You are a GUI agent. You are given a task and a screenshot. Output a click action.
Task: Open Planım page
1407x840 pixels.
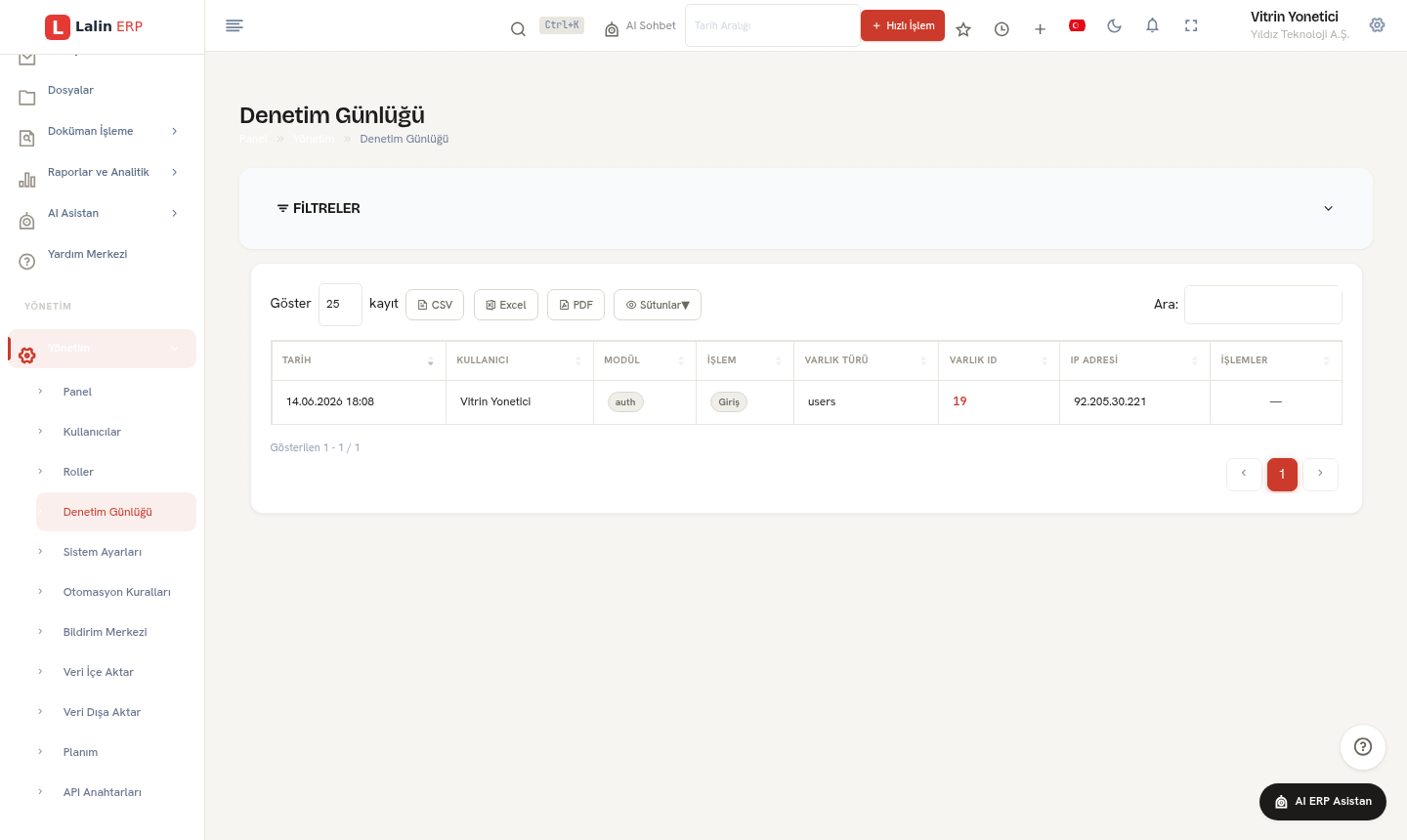click(x=115, y=752)
